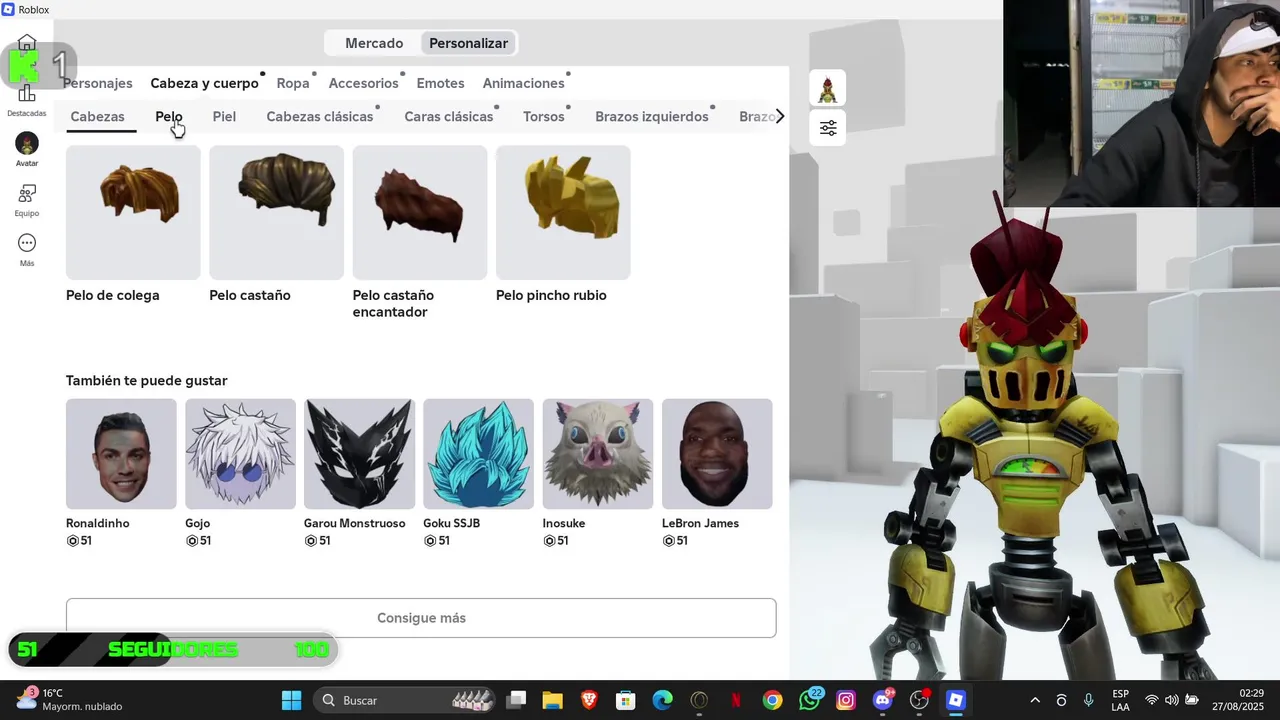
Task: Open the Goku SSJB recommended item
Action: [x=478, y=454]
